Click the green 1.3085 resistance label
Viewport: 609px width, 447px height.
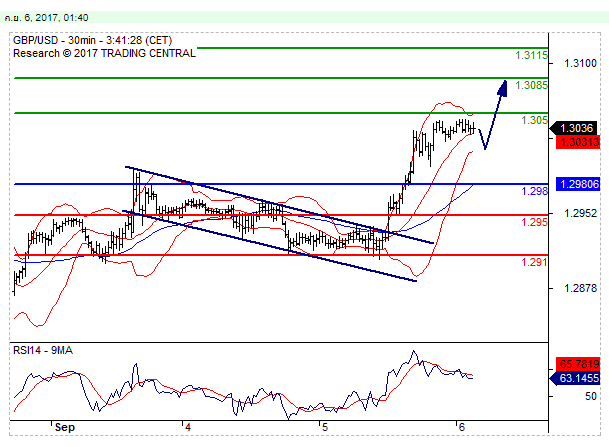[531, 85]
